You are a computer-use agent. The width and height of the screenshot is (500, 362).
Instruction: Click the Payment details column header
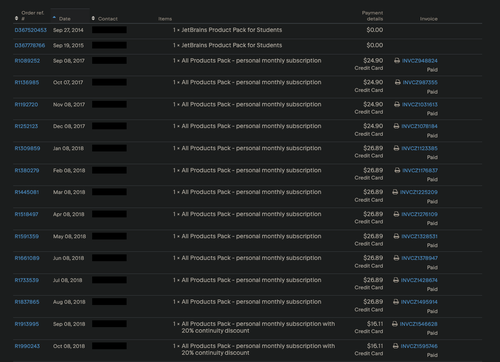(372, 16)
